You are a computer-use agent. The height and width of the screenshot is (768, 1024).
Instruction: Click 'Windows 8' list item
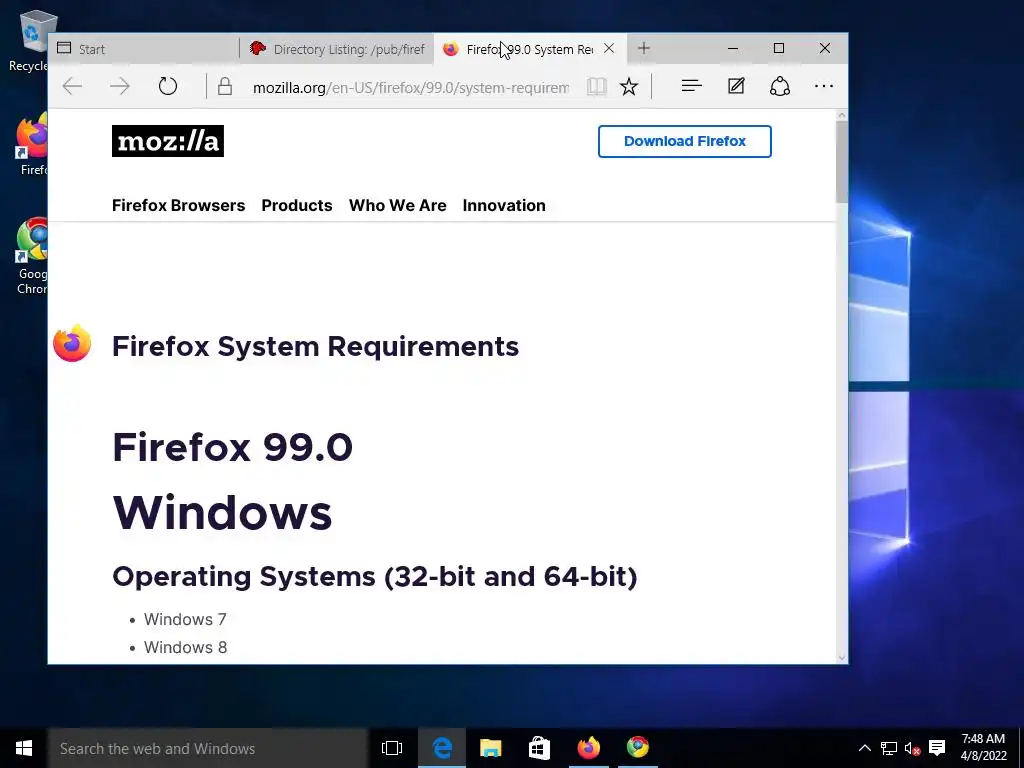tap(185, 647)
